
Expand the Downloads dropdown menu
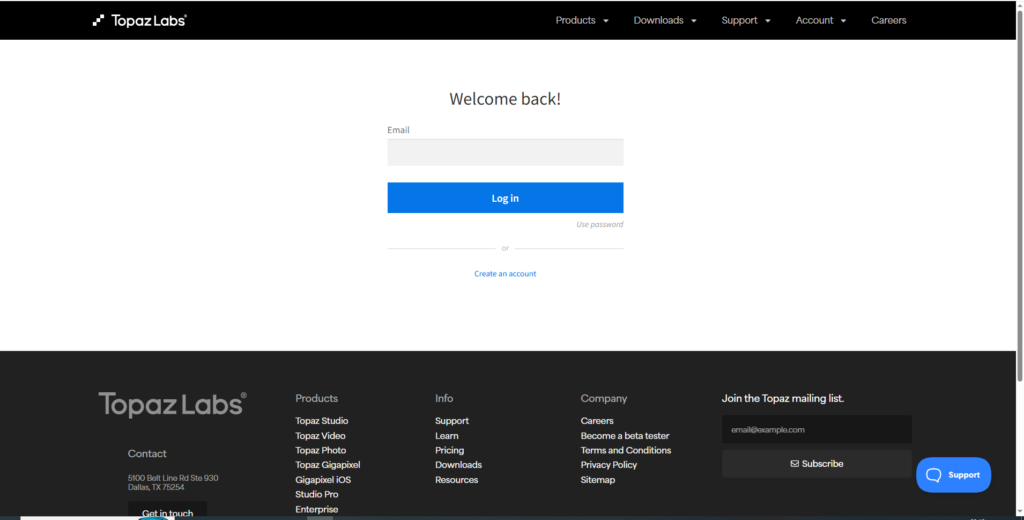tap(665, 20)
